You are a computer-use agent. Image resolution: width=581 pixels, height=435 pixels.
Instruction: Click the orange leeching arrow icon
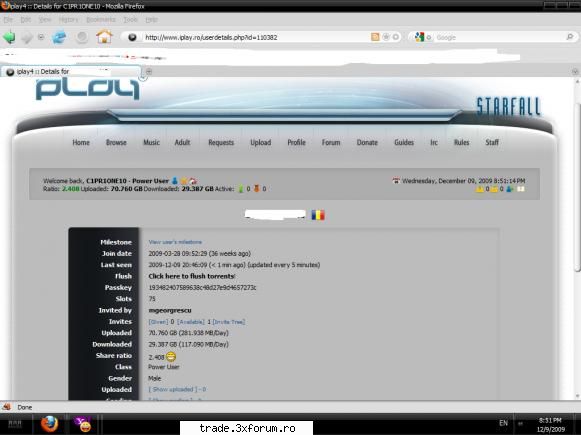pos(256,189)
